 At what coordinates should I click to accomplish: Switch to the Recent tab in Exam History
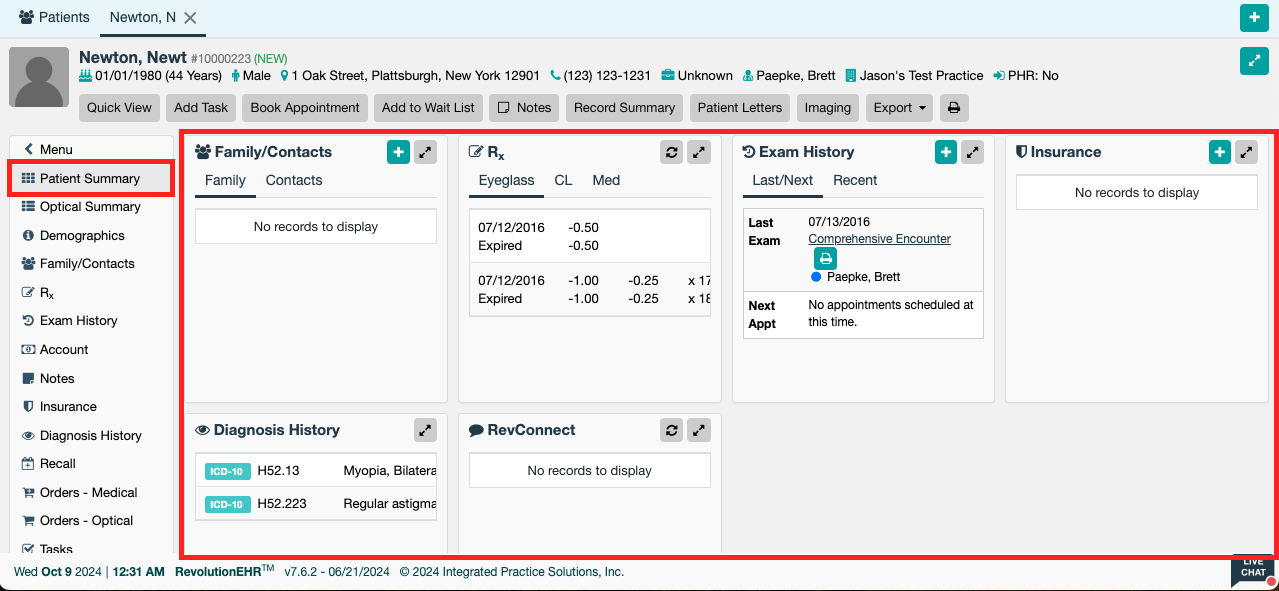(855, 181)
